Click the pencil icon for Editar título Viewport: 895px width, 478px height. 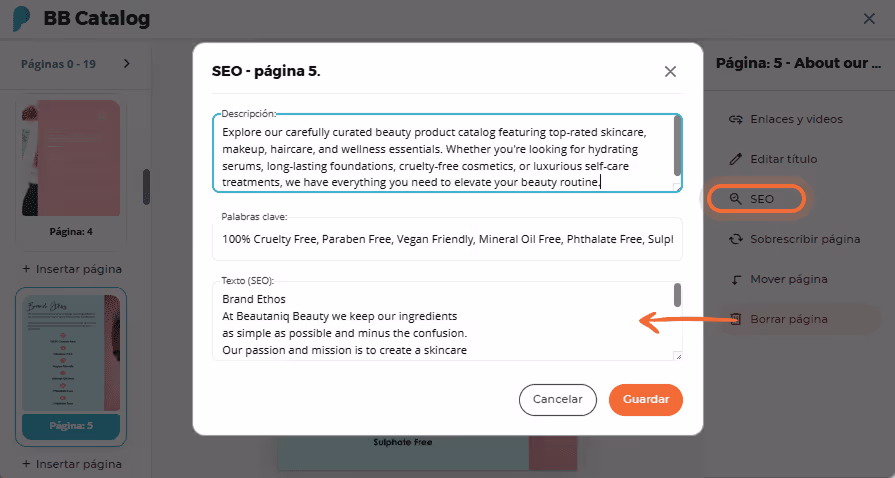pos(736,159)
